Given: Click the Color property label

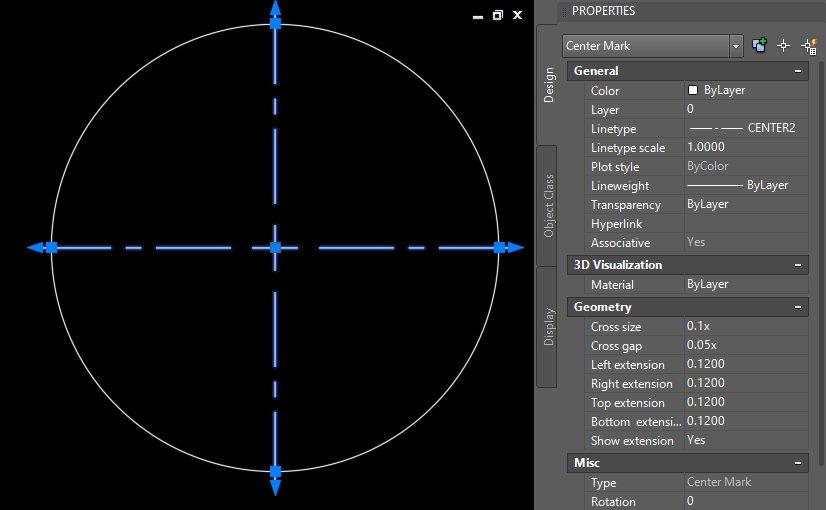Looking at the screenshot, I should tap(605, 91).
